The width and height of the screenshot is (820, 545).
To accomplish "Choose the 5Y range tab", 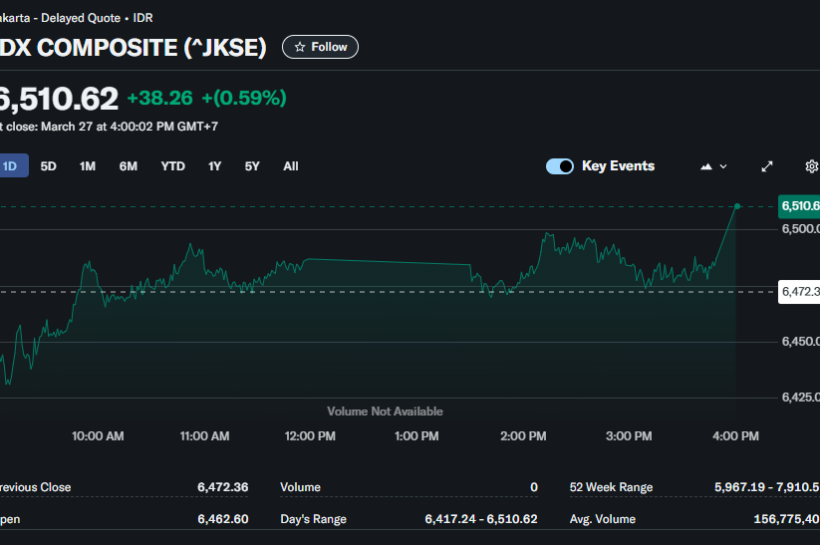I will 252,166.
